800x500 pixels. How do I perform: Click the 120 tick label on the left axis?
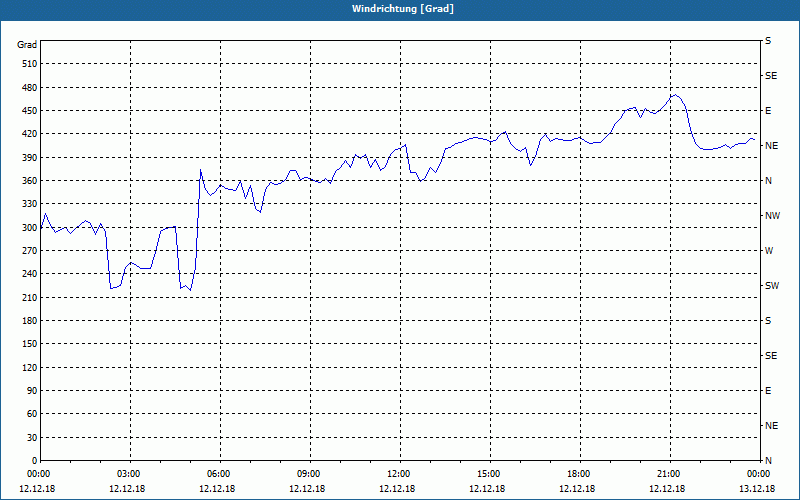tap(30, 367)
